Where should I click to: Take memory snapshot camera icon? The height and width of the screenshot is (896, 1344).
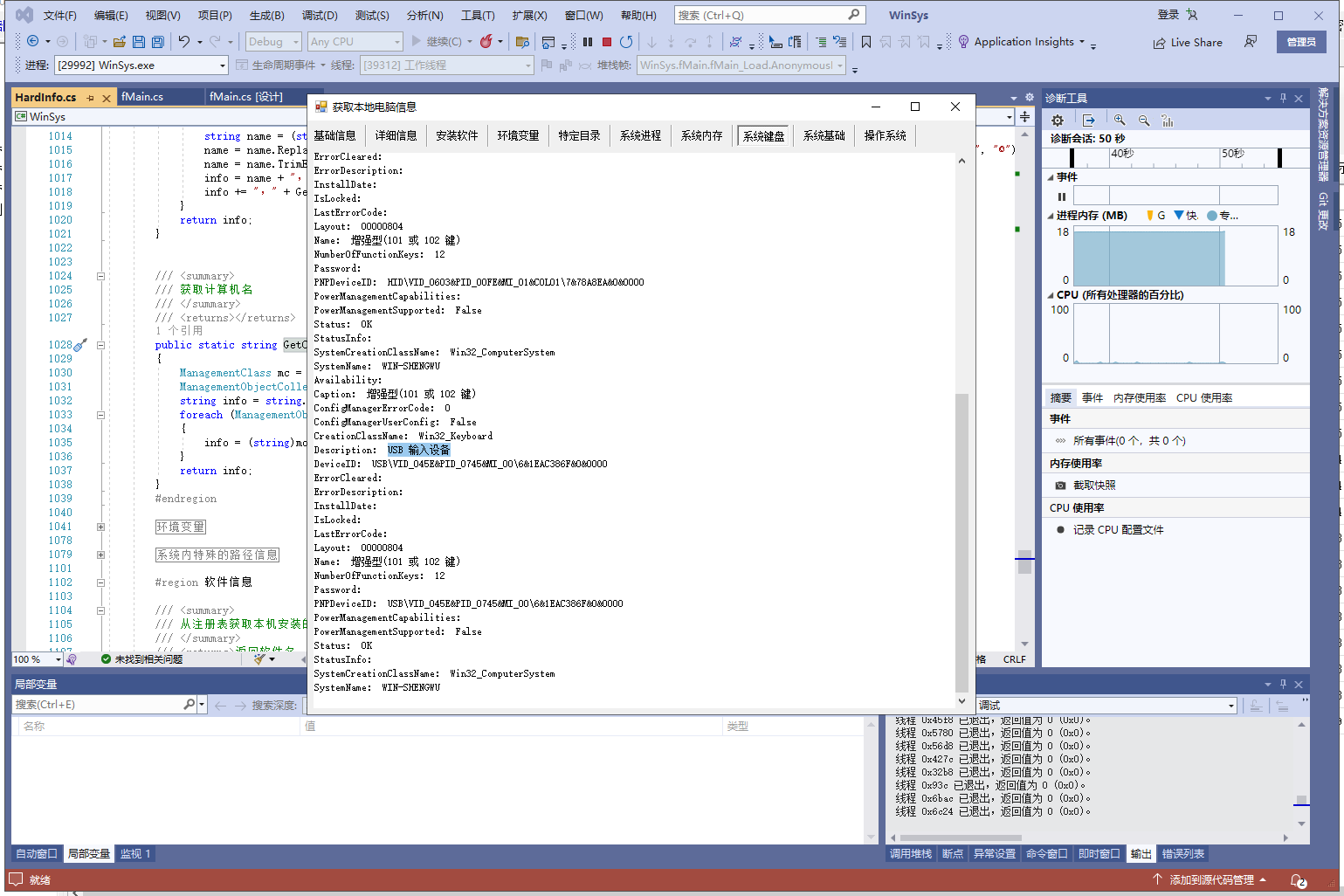pos(1060,486)
